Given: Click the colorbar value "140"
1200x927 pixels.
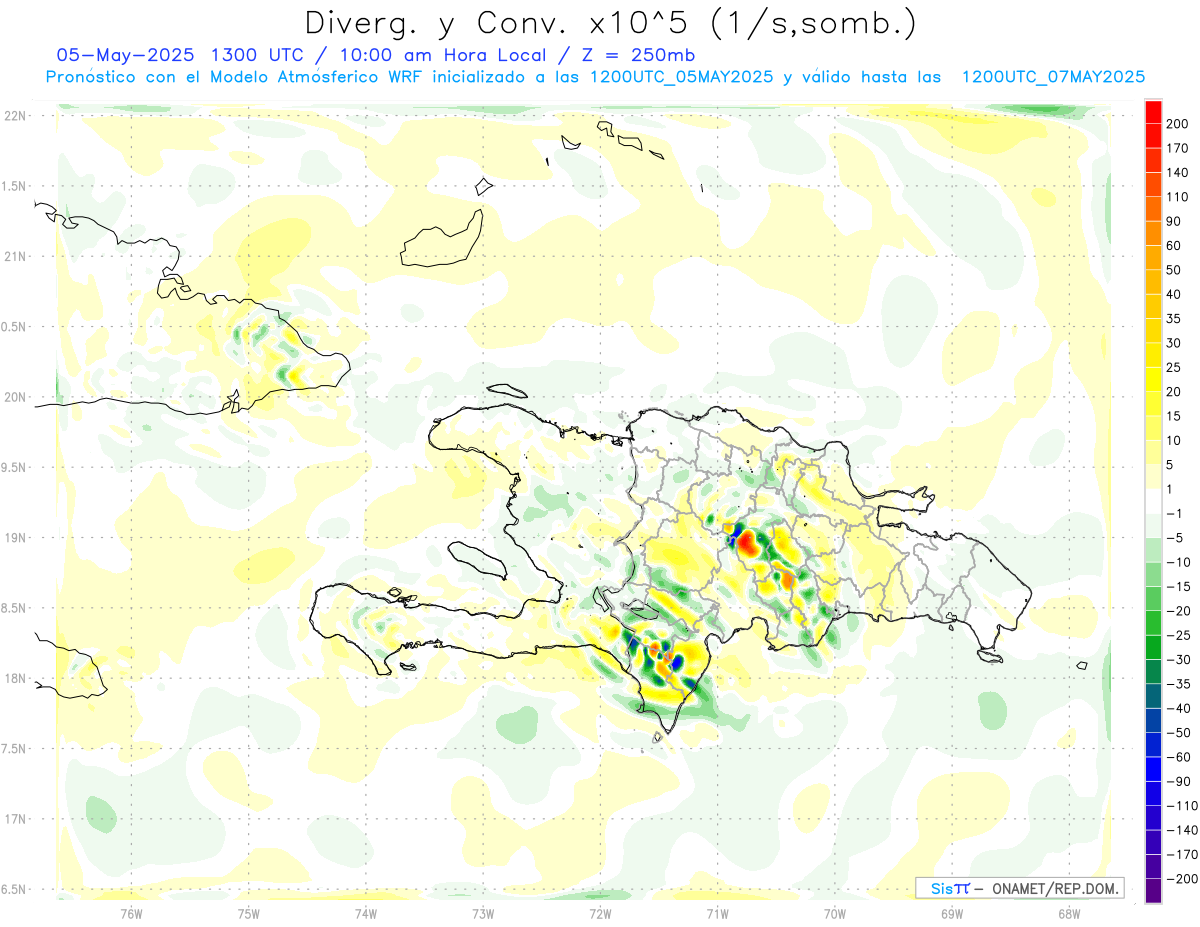Looking at the screenshot, I should (x=1178, y=173).
